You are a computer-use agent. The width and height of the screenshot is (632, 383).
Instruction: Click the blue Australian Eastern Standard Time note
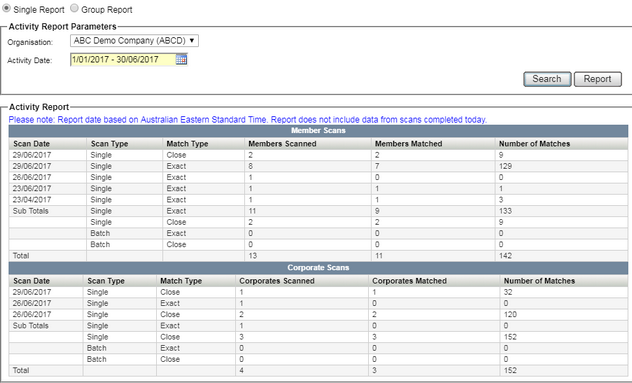point(247,120)
